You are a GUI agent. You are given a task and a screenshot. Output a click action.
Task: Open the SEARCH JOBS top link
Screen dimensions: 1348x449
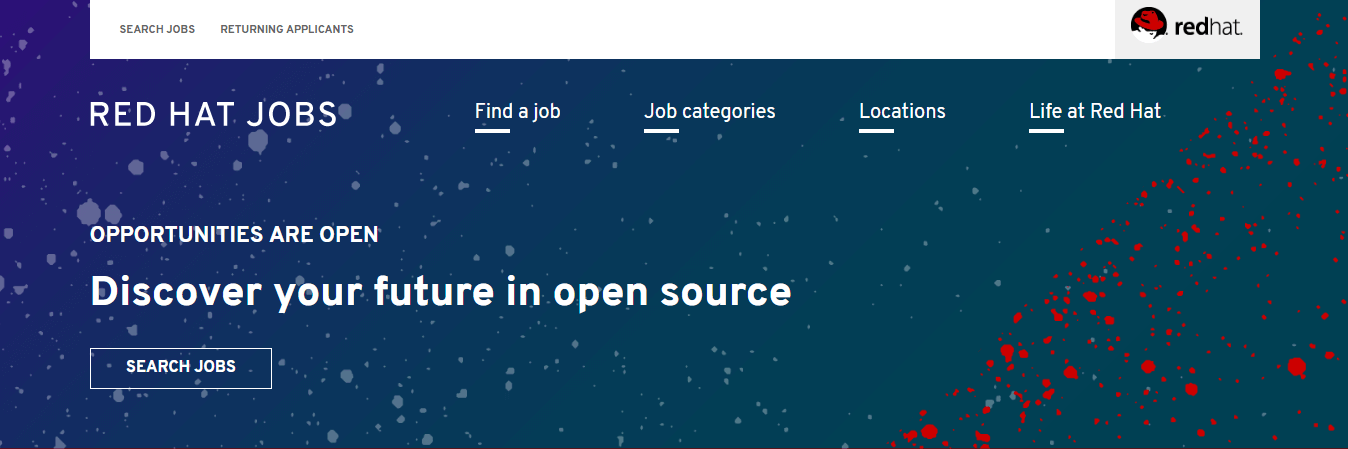(157, 29)
